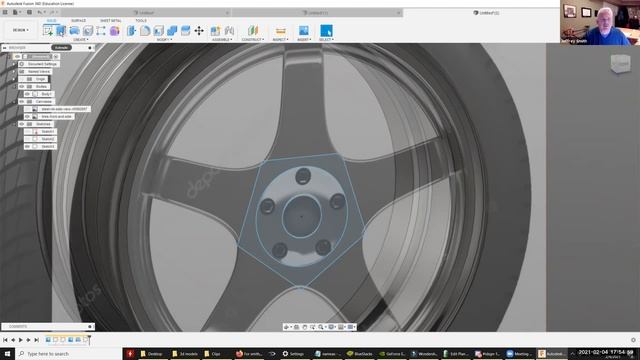
Task: Click the Windows search box
Action: (69, 353)
